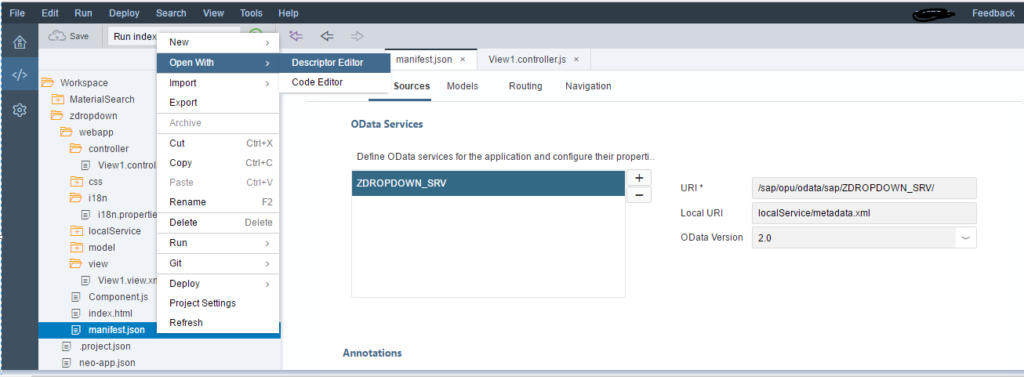The width and height of the screenshot is (1024, 377).
Task: Select Export in context menu
Action: pos(218,103)
